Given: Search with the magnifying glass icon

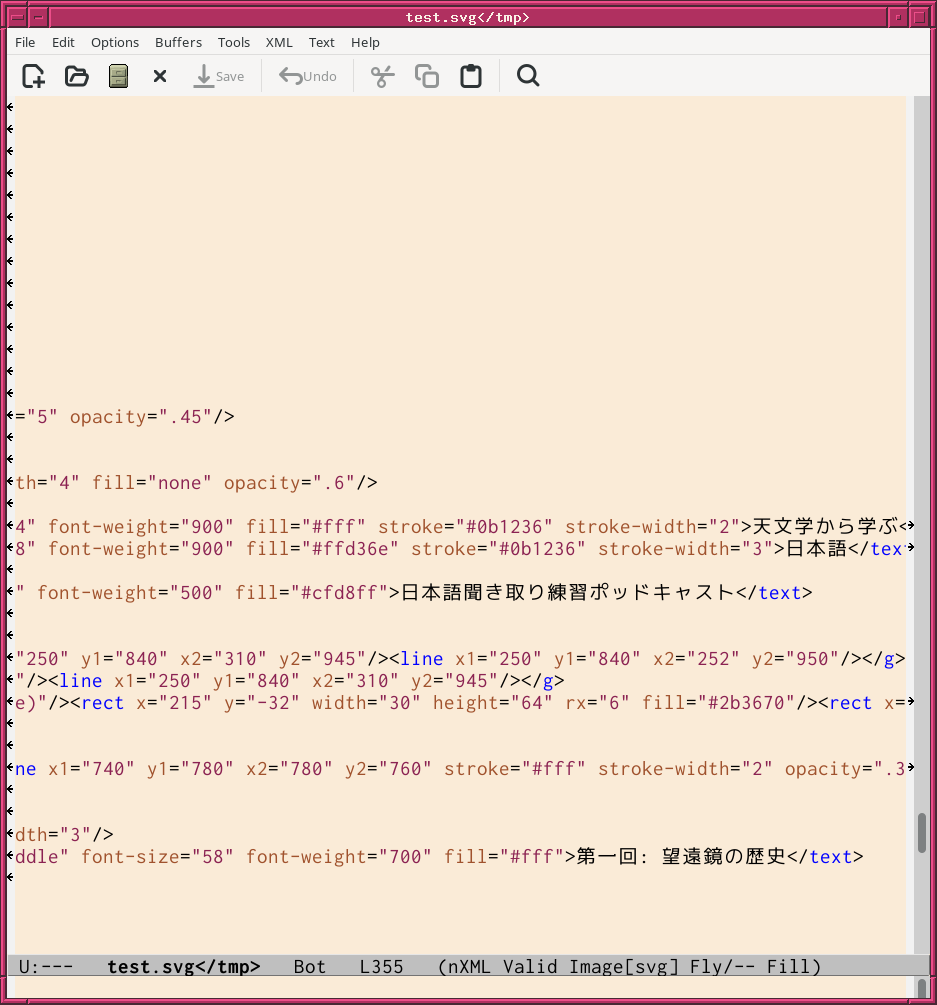Looking at the screenshot, I should click(x=528, y=76).
